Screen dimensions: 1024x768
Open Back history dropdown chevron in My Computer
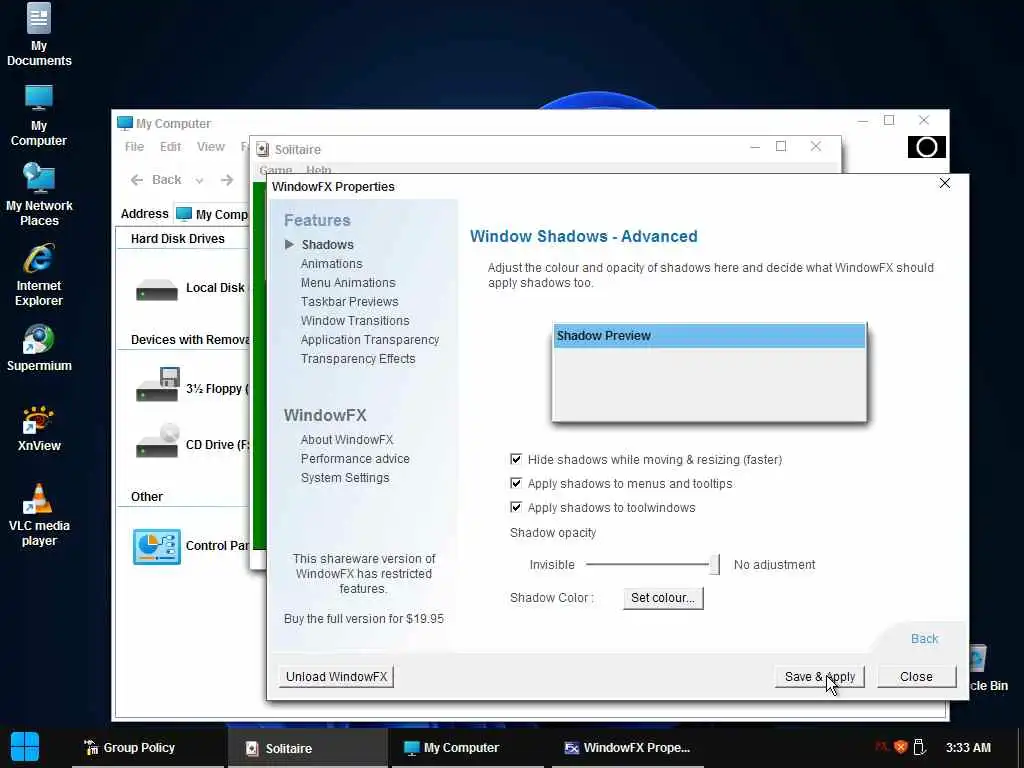199,180
